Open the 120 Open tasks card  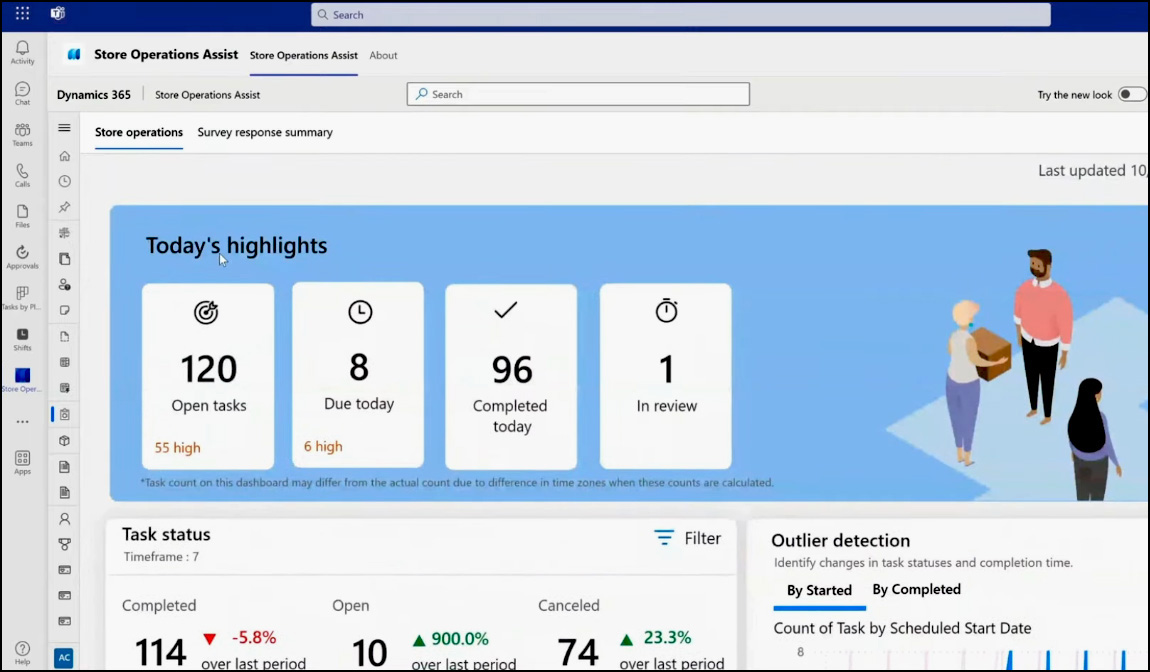click(x=208, y=376)
